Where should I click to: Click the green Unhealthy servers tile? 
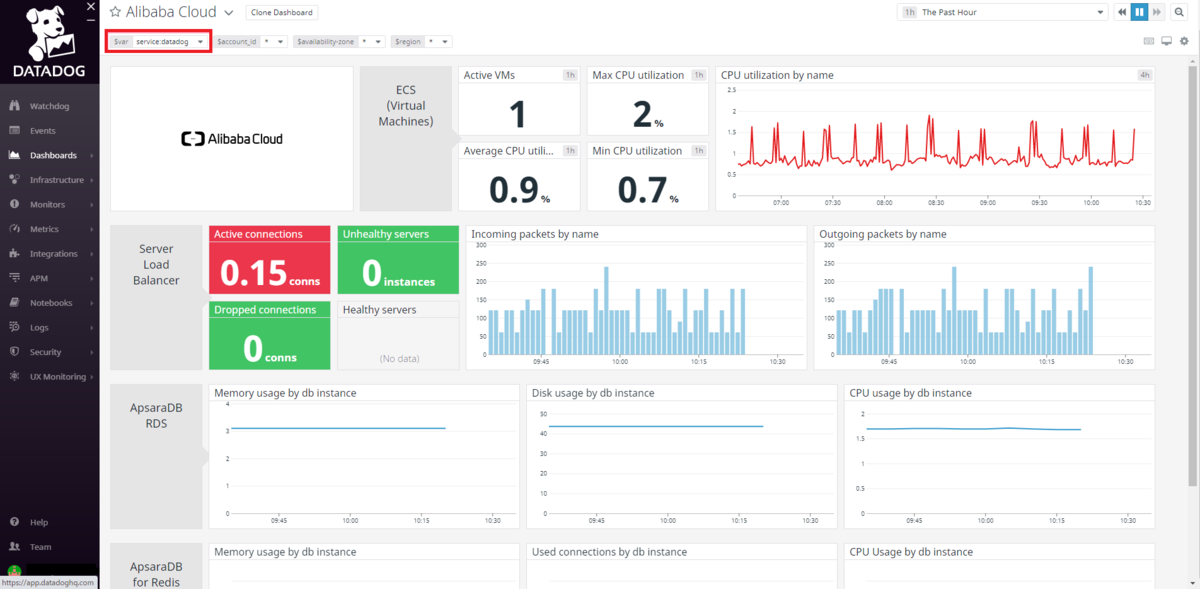tap(398, 260)
